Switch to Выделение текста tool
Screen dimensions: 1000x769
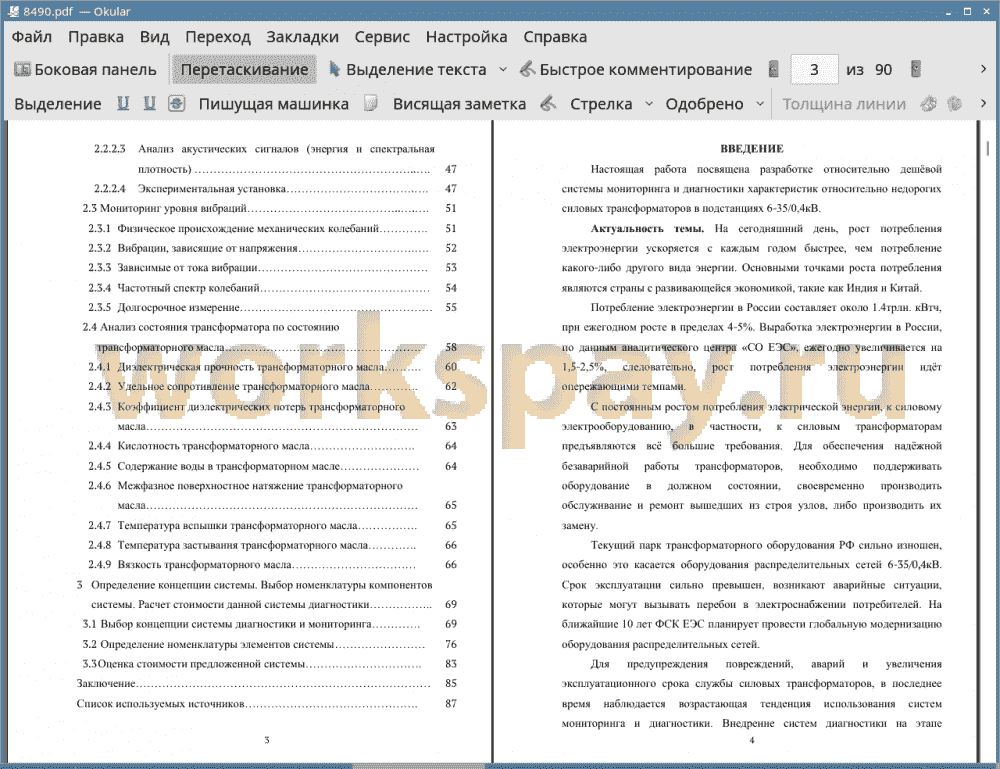click(408, 70)
